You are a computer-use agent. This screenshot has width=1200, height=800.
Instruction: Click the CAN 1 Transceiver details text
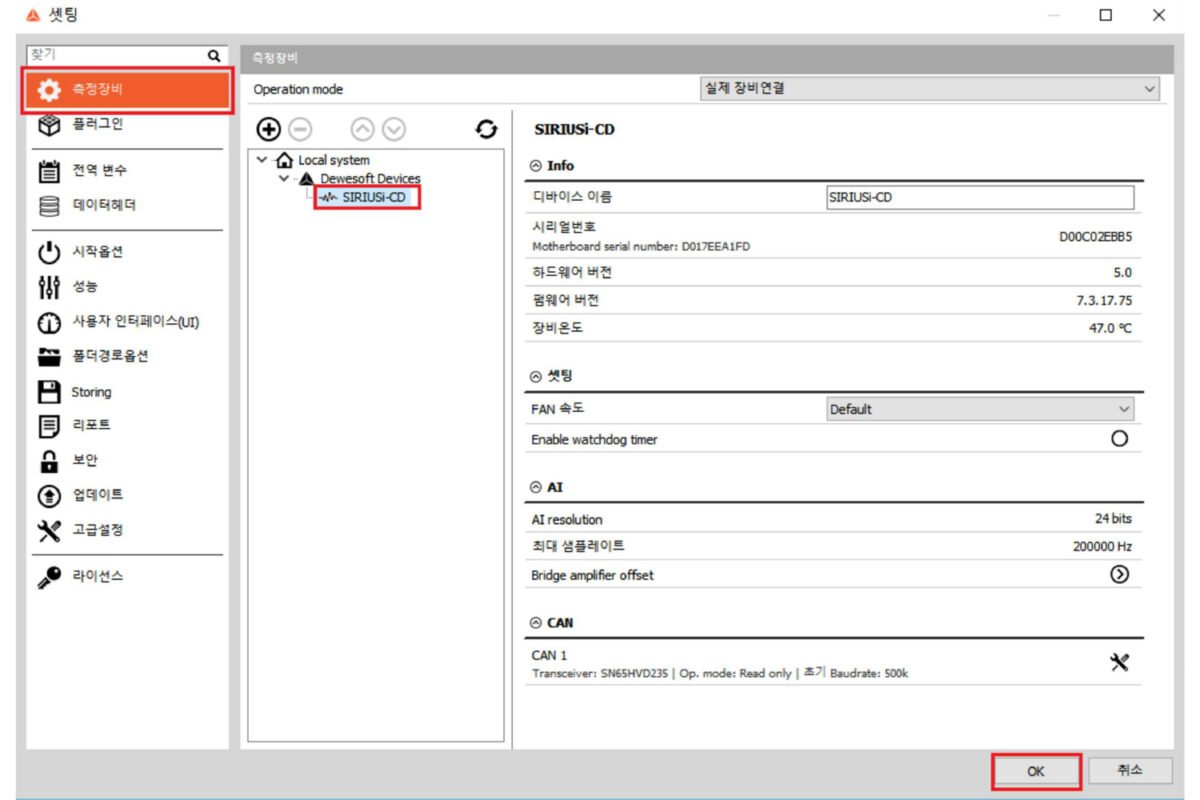[x=720, y=673]
